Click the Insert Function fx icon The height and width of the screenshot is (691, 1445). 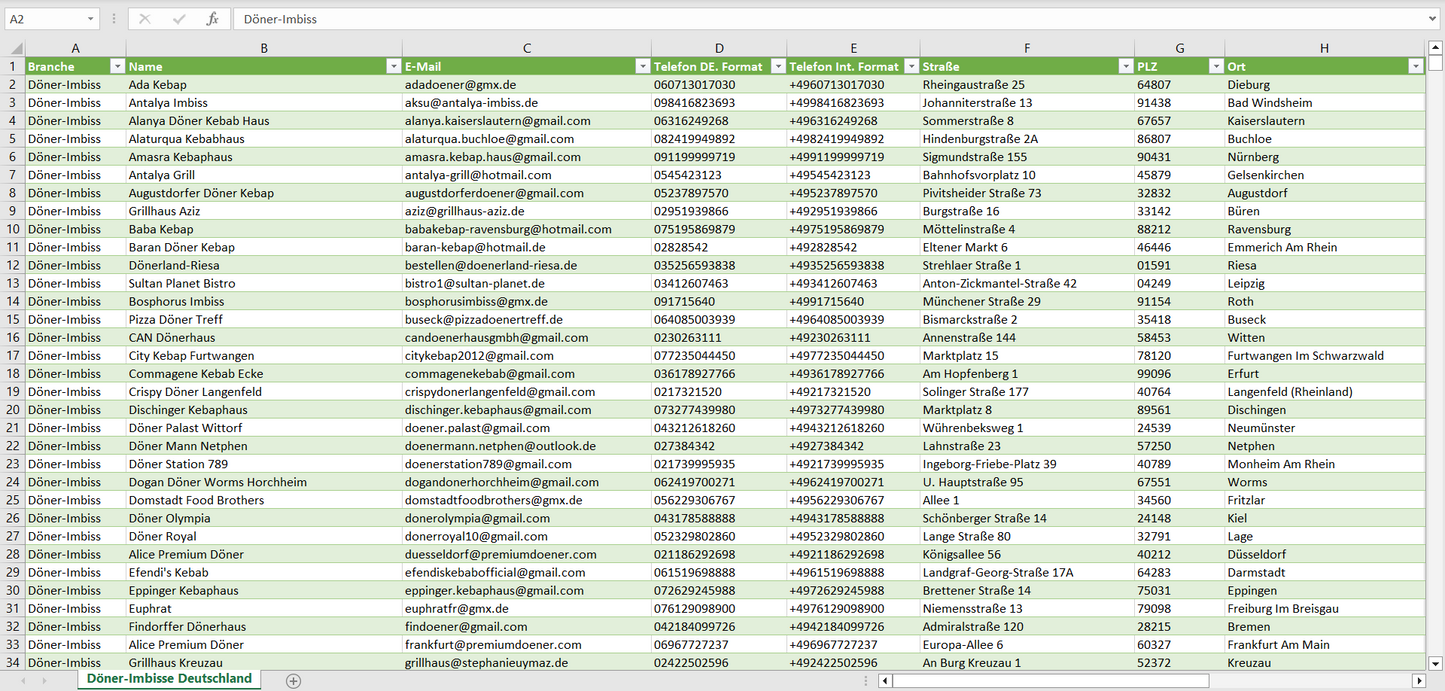click(x=212, y=19)
